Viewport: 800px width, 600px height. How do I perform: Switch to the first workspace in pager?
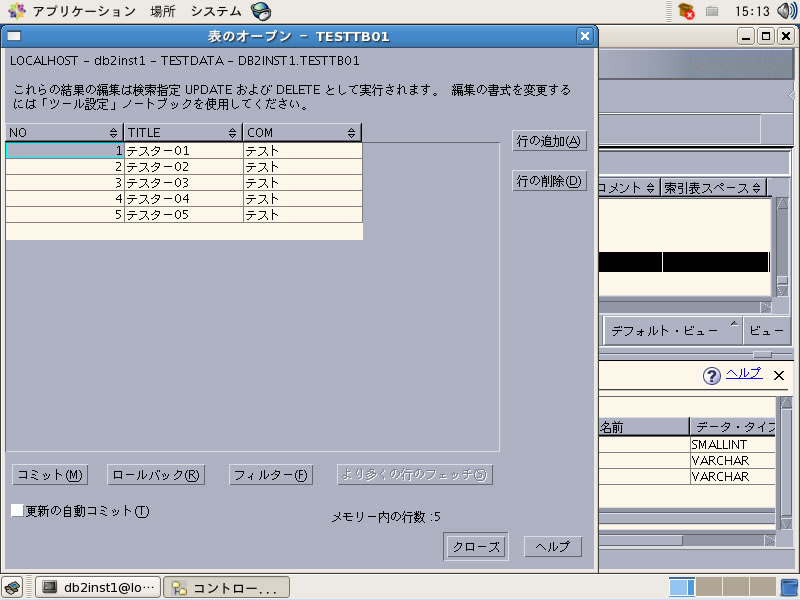pyautogui.click(x=681, y=587)
